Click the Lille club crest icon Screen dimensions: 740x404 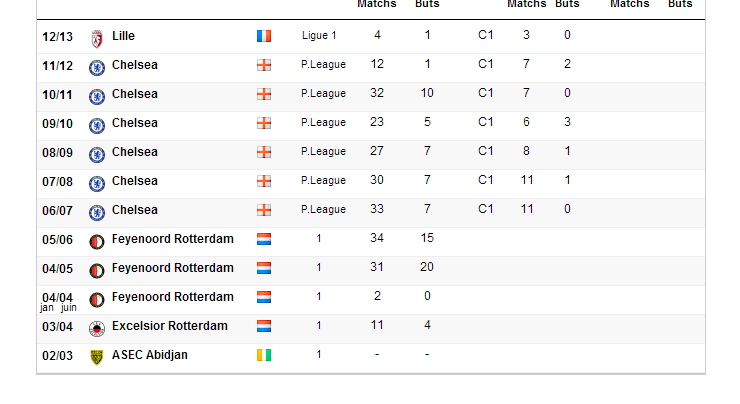[x=97, y=39]
